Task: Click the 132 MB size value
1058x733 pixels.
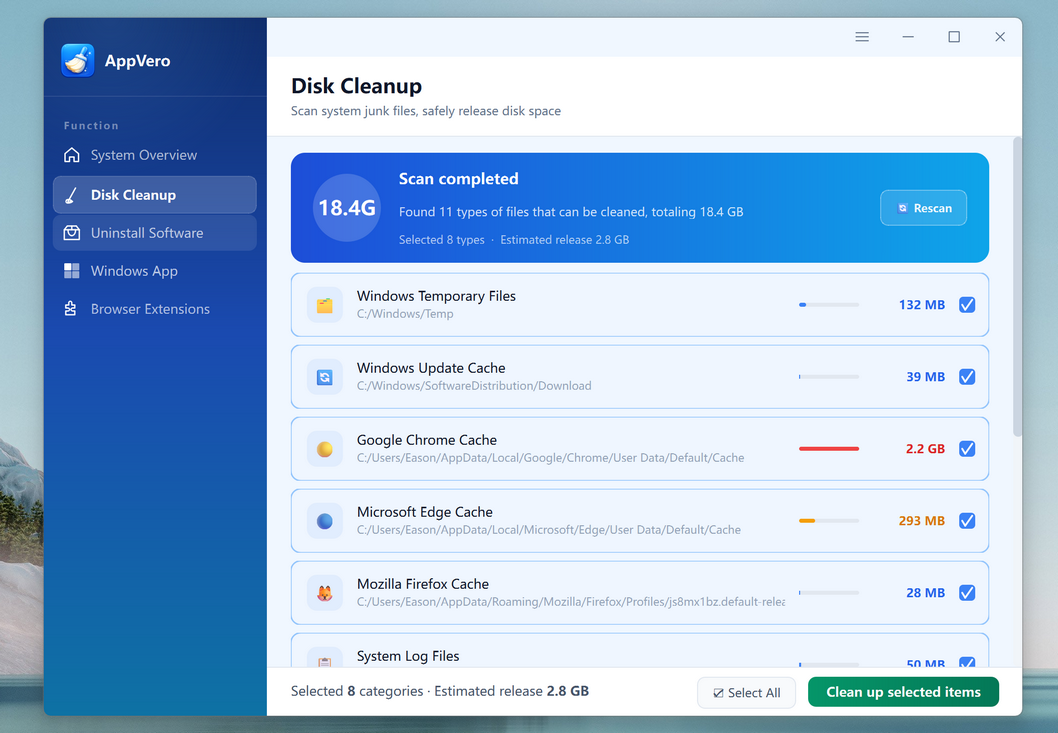Action: click(922, 305)
